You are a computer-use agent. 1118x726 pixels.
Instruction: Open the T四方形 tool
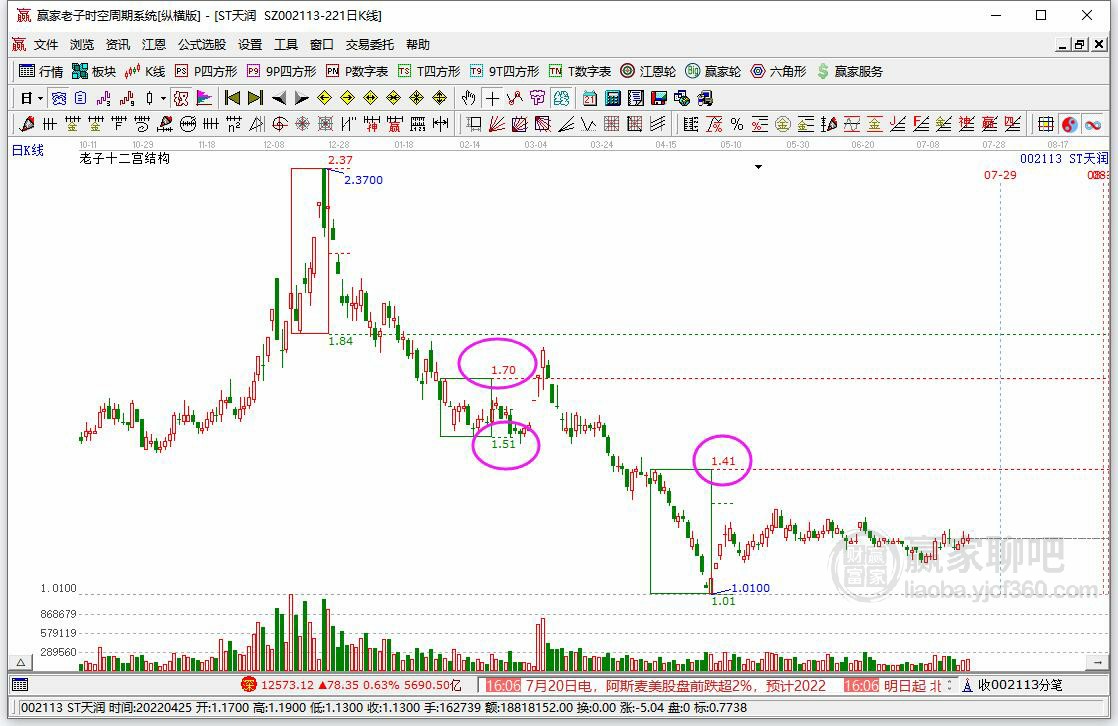429,71
